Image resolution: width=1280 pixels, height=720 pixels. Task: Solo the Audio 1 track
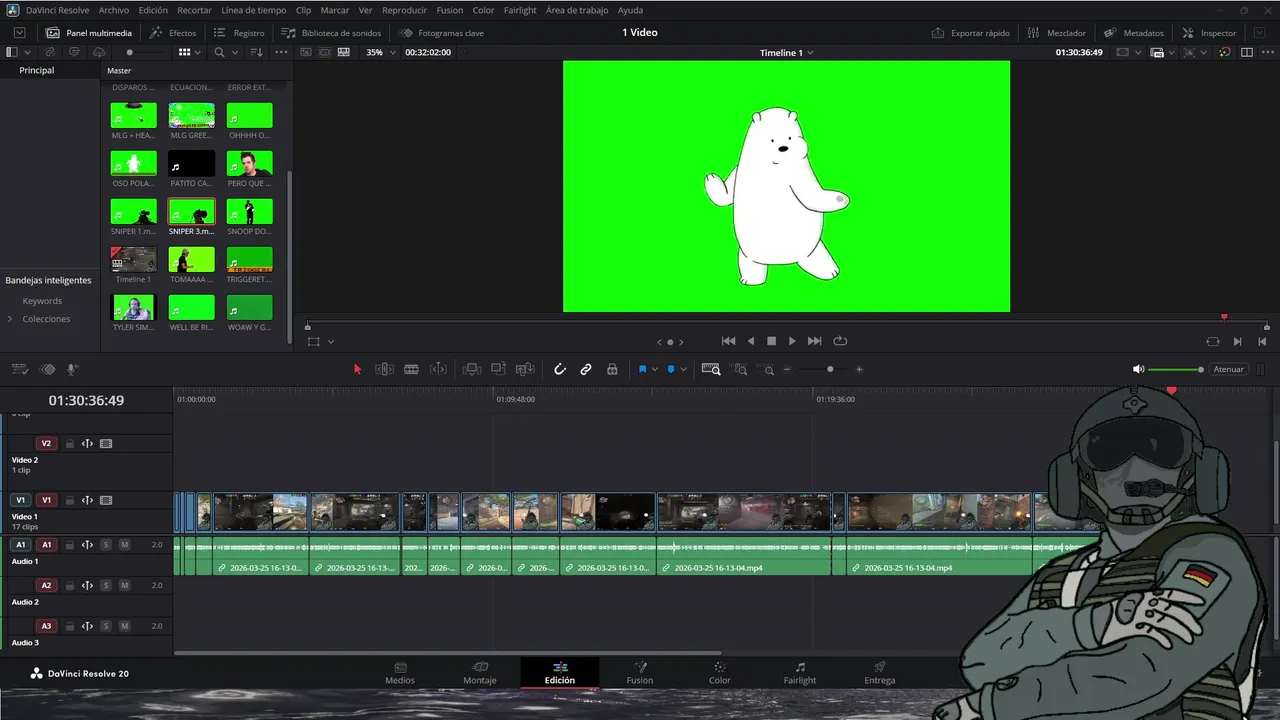coord(106,545)
